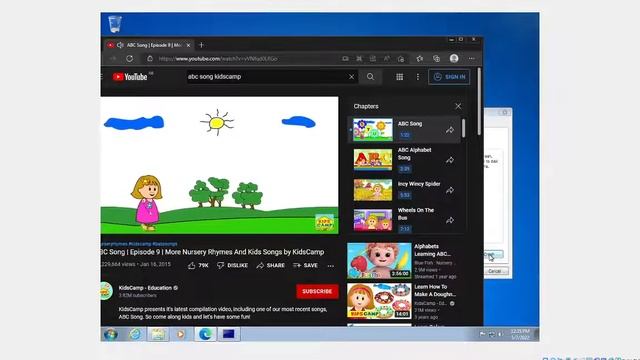Image resolution: width=640 pixels, height=360 pixels.
Task: Open KidsCamp - Education channel link
Action: [145, 288]
